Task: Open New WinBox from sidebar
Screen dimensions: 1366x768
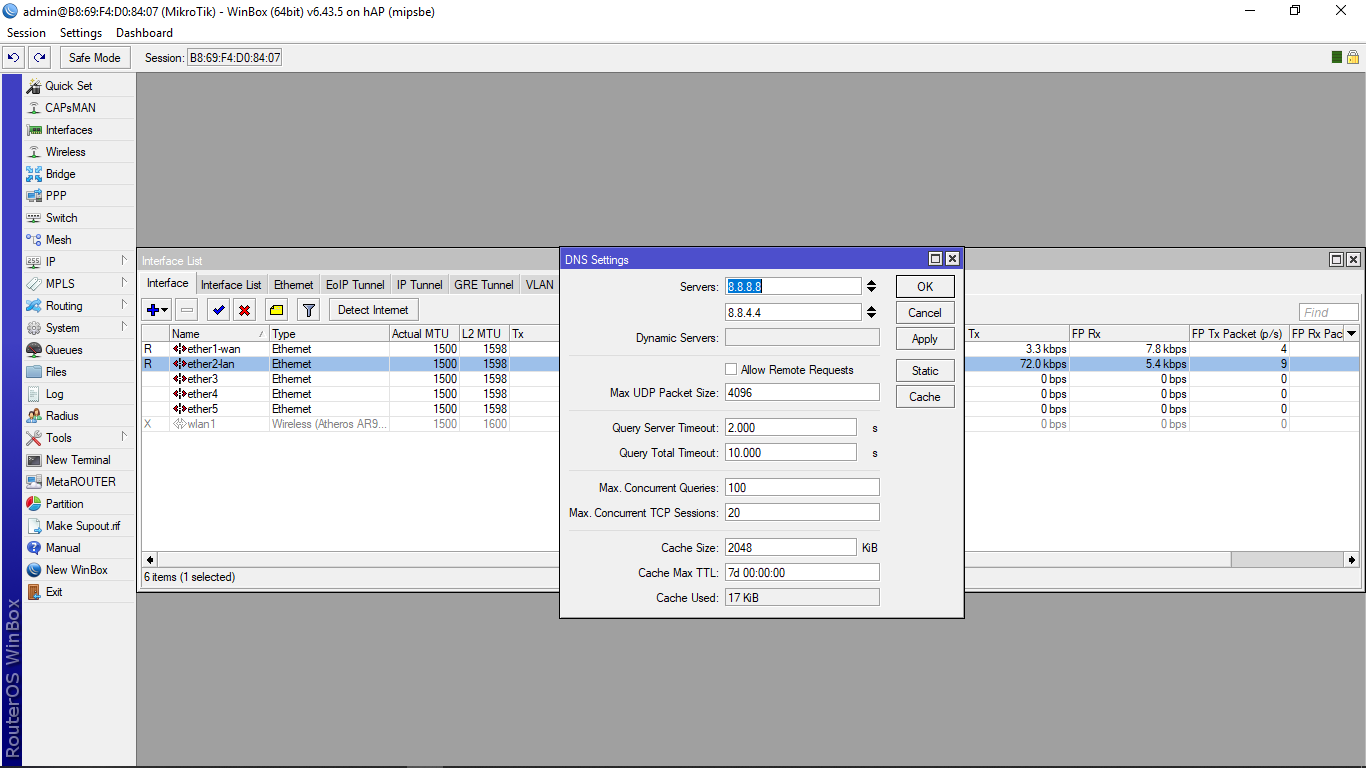Action: tap(79, 570)
